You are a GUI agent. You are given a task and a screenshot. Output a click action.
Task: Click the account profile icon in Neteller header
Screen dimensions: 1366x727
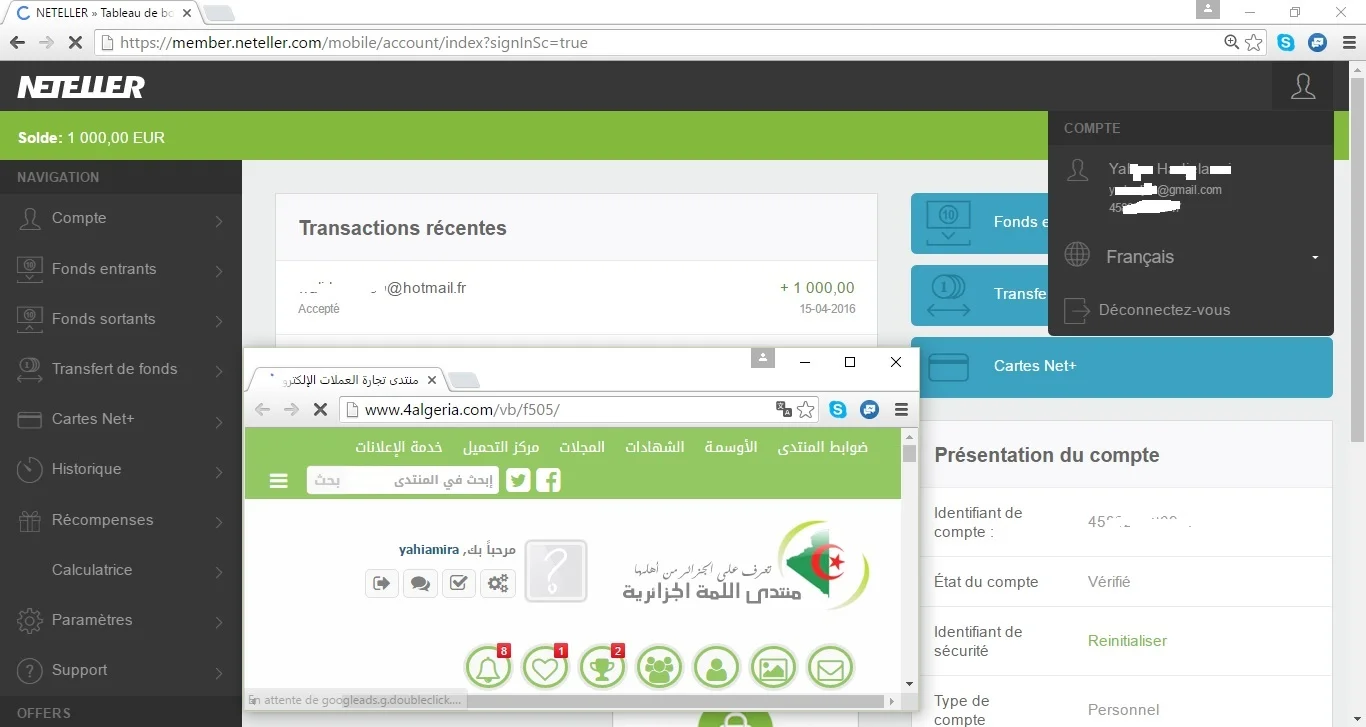(1302, 87)
